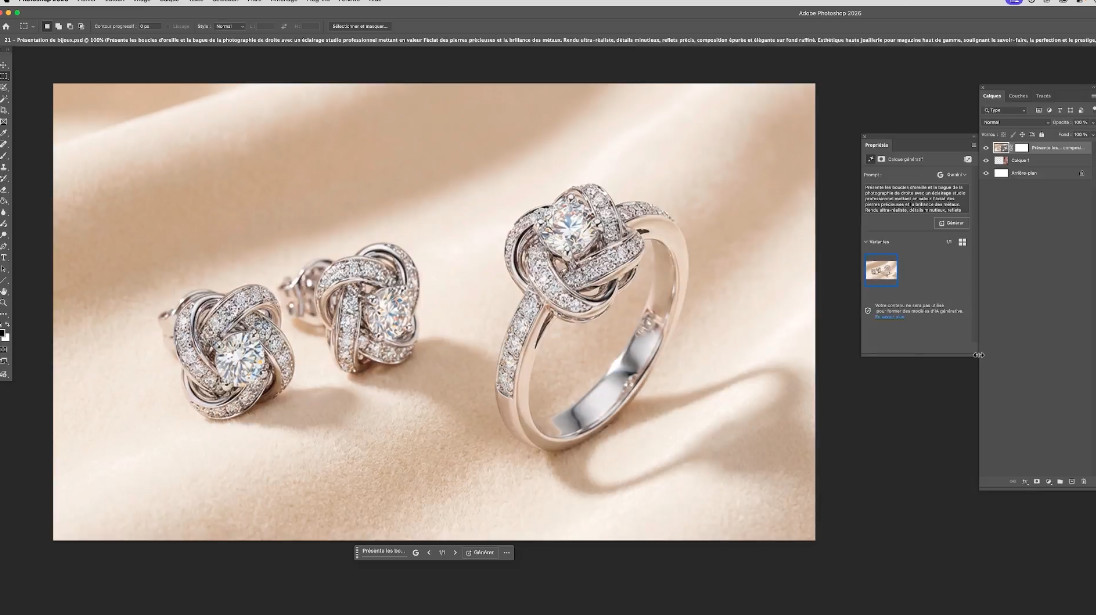1096x615 pixels.
Task: Open the Type filter dropdown in Calques
Action: (1004, 110)
